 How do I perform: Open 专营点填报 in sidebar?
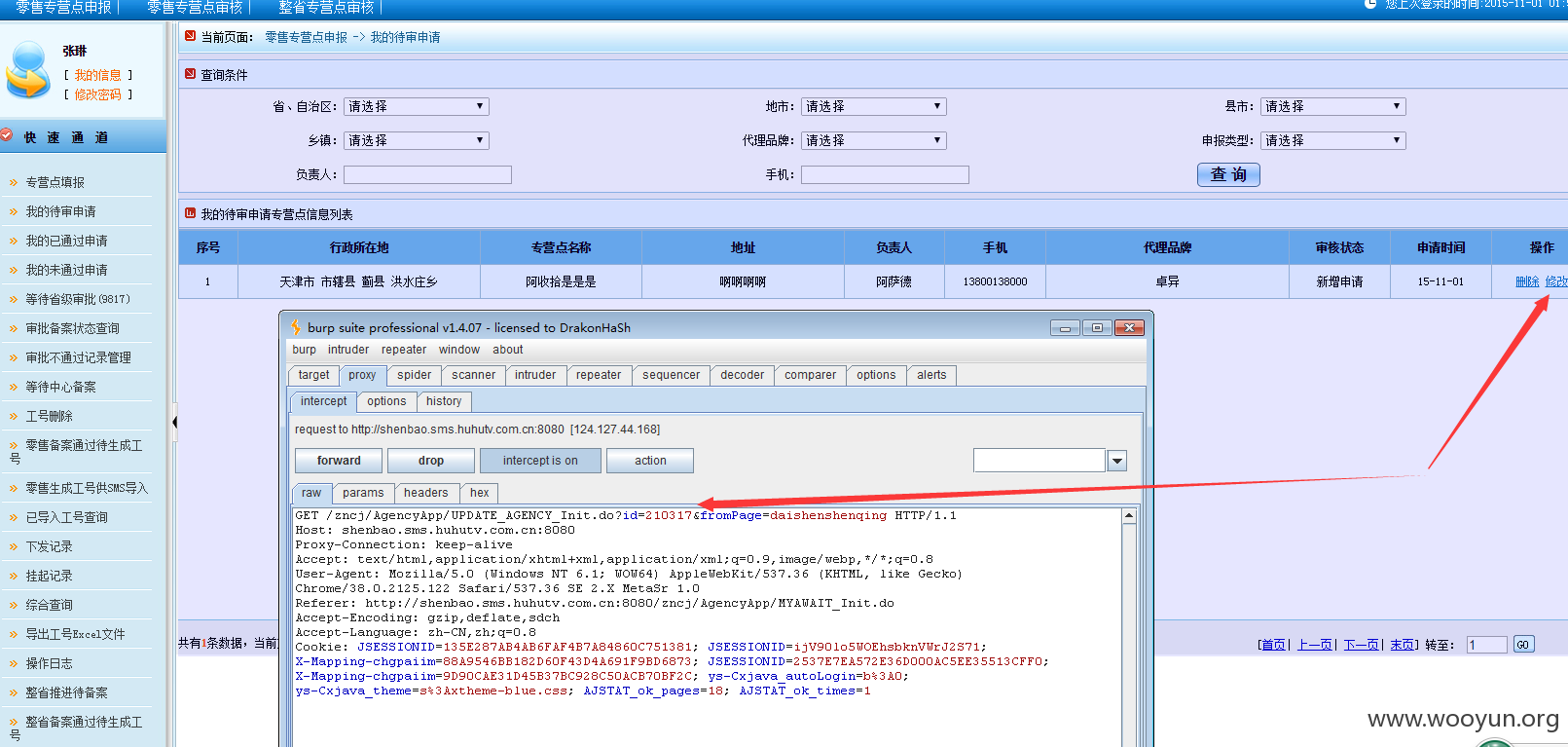coord(55,182)
